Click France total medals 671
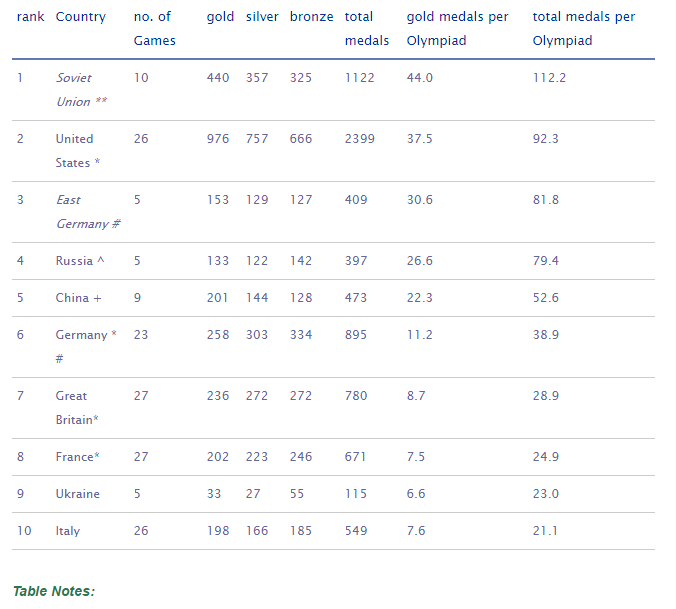Image resolution: width=676 pixels, height=609 pixels. click(x=355, y=457)
